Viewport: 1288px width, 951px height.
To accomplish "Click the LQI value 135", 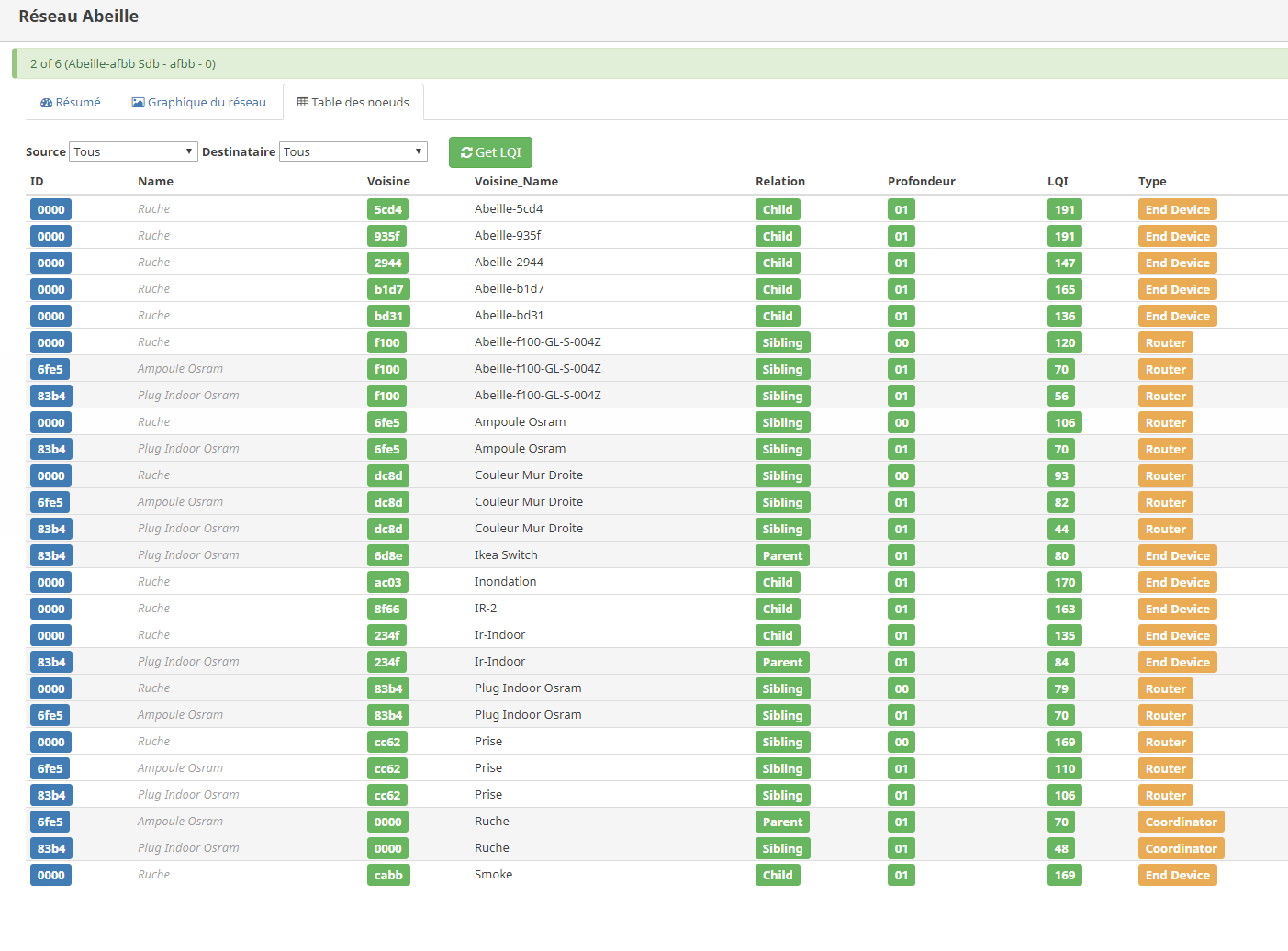I will (x=1065, y=635).
